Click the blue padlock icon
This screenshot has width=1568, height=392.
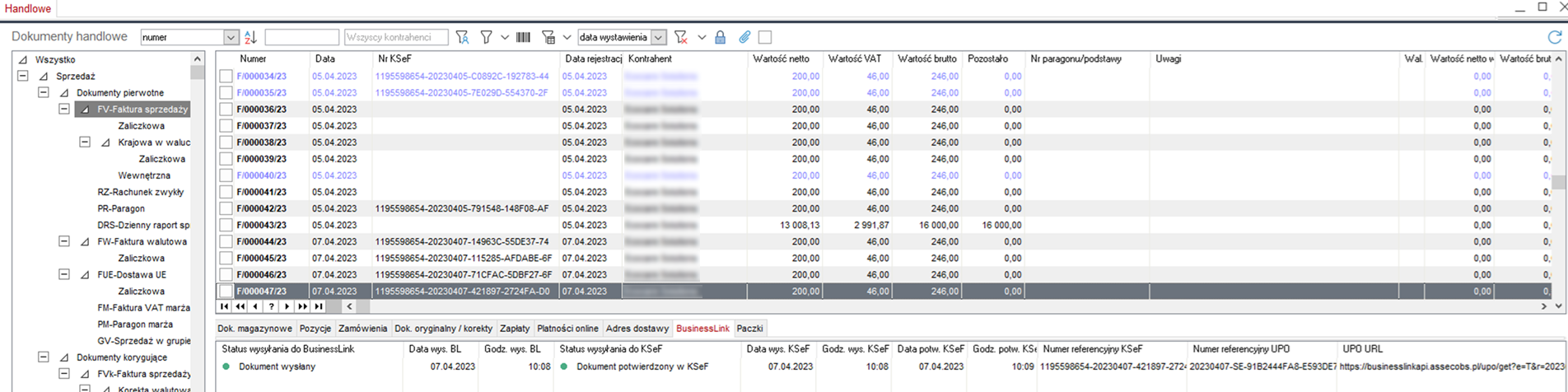(x=720, y=37)
